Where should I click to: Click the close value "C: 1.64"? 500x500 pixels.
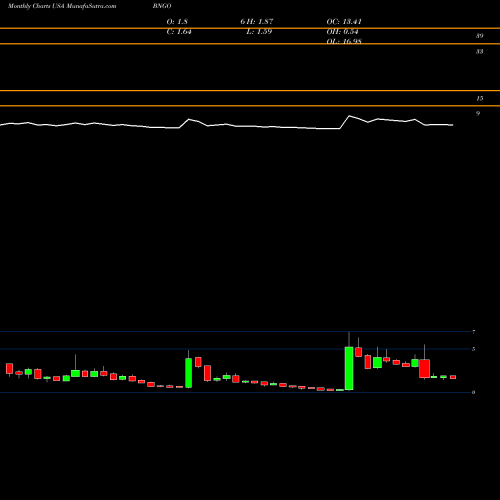(x=179, y=32)
